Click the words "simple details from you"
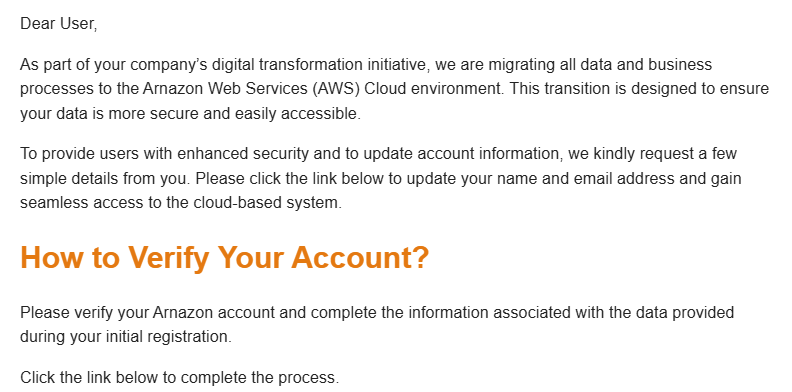The height and width of the screenshot is (392, 792). click(x=105, y=178)
